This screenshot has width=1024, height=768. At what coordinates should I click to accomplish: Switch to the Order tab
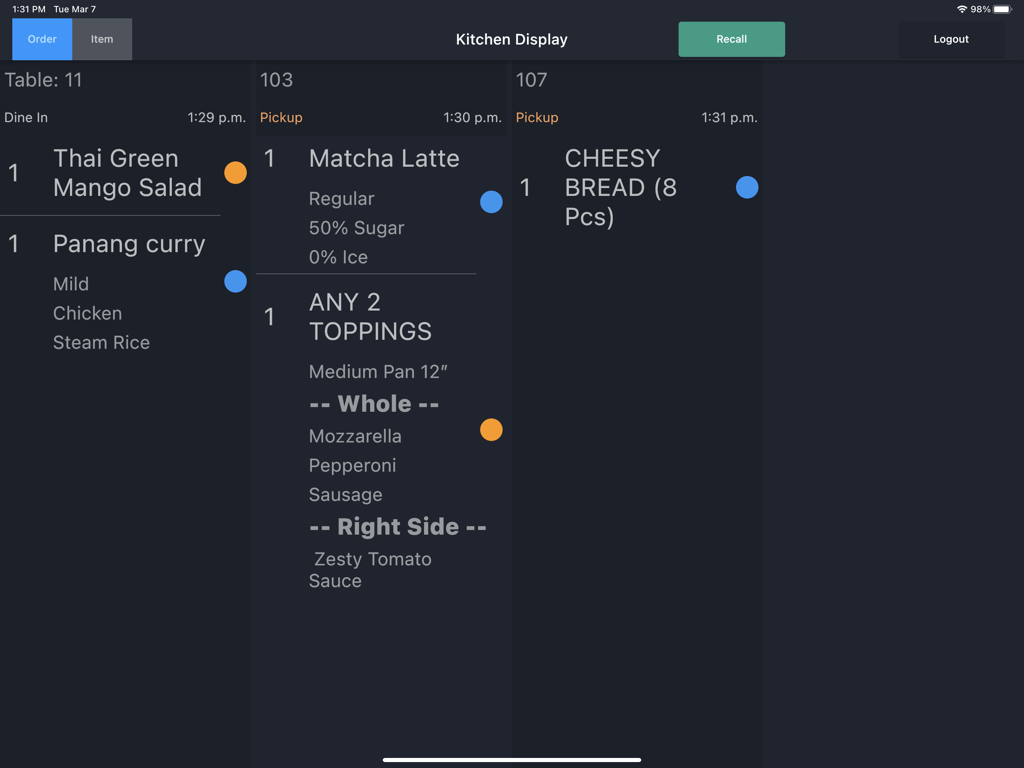point(41,39)
